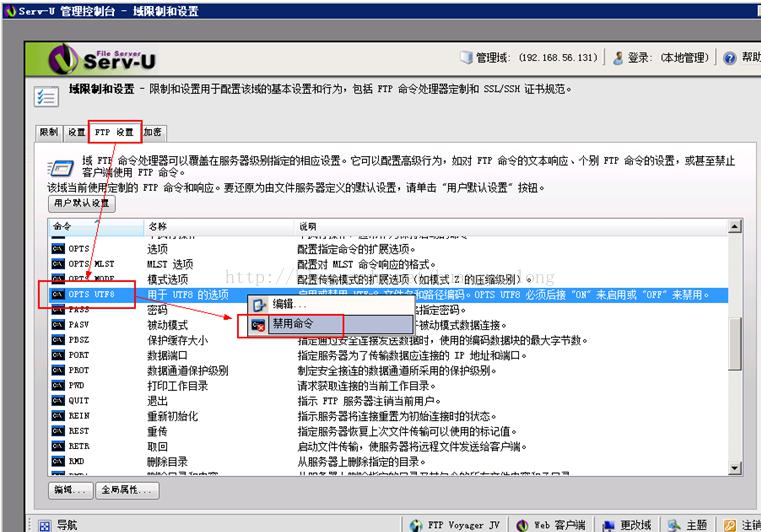Screen dimensions: 761x532
Task: Click the theme icon in bottom bar
Action: pyautogui.click(x=674, y=525)
